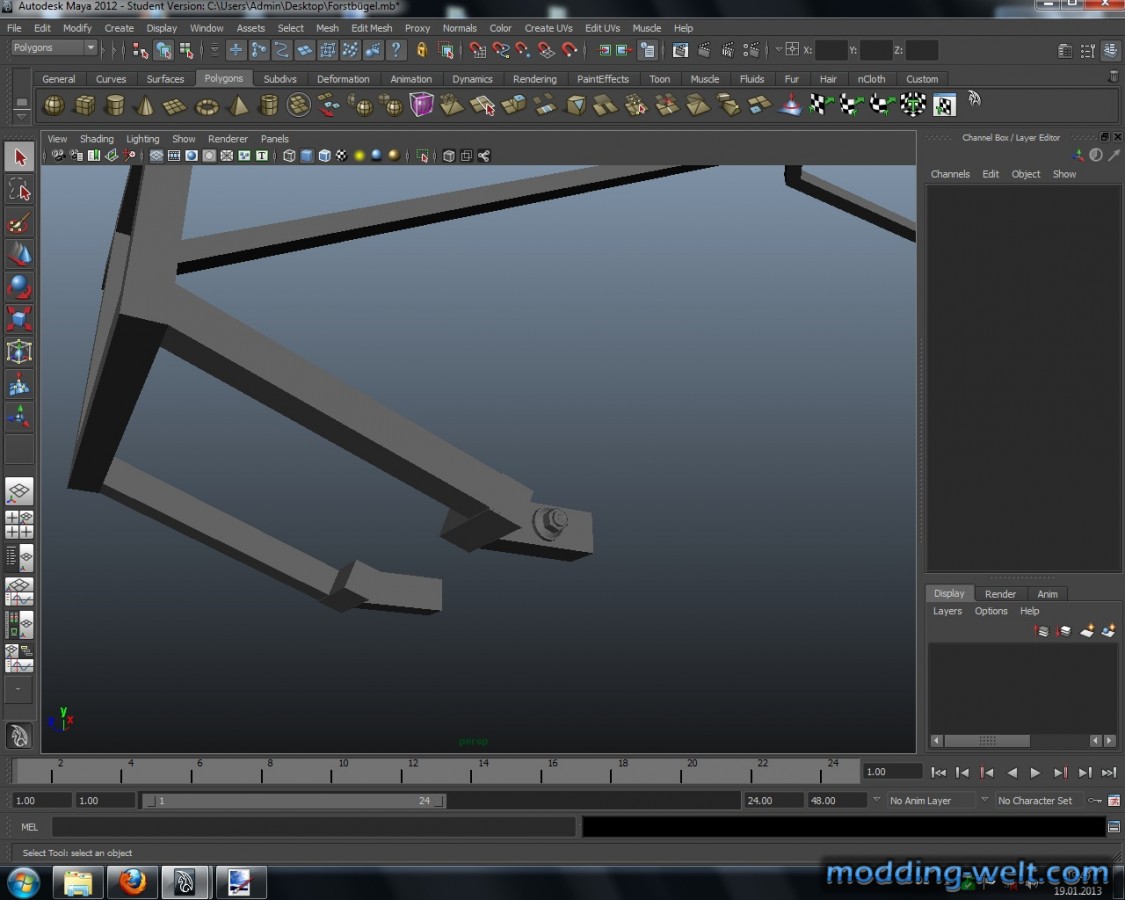Activate the Universal Manipulator tool

(x=19, y=352)
